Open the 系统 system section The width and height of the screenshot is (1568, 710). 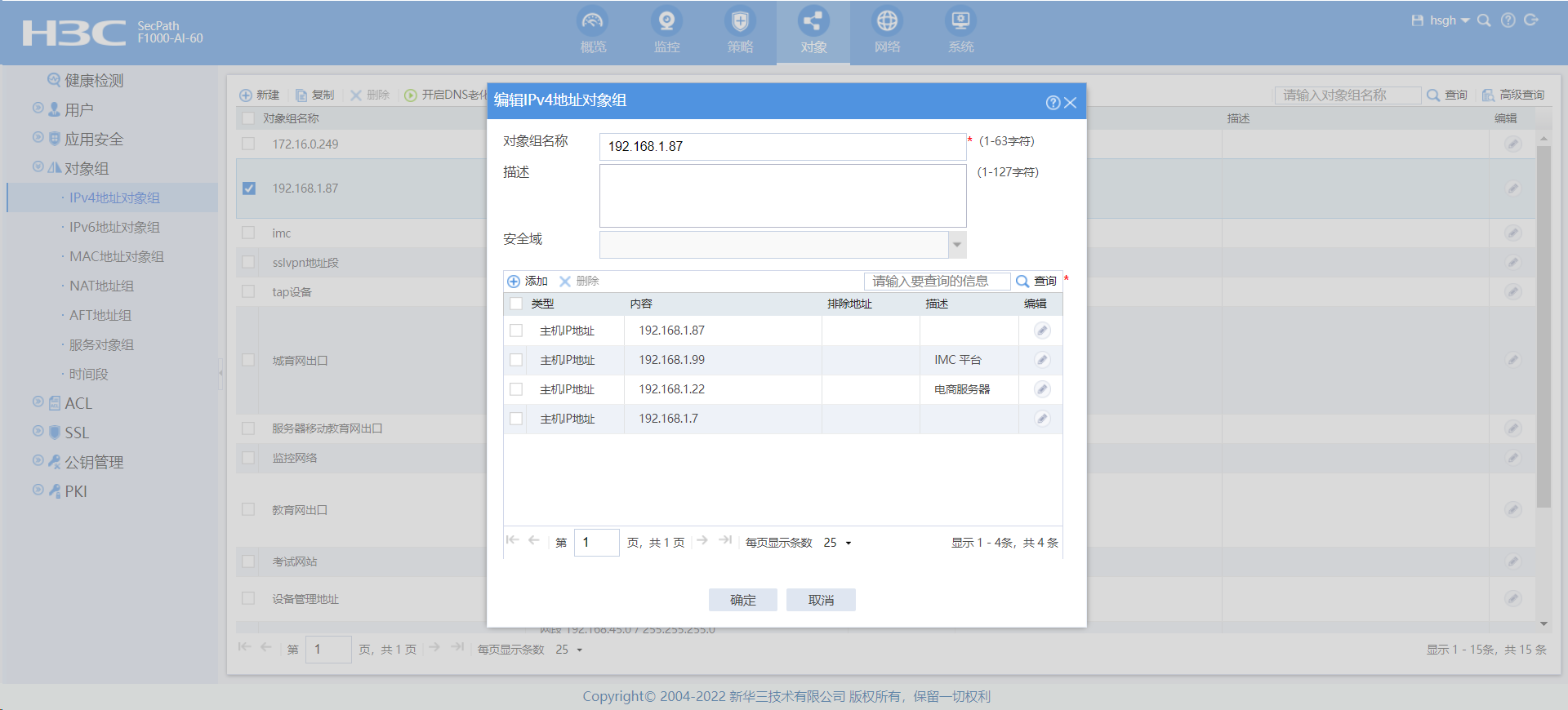960,31
